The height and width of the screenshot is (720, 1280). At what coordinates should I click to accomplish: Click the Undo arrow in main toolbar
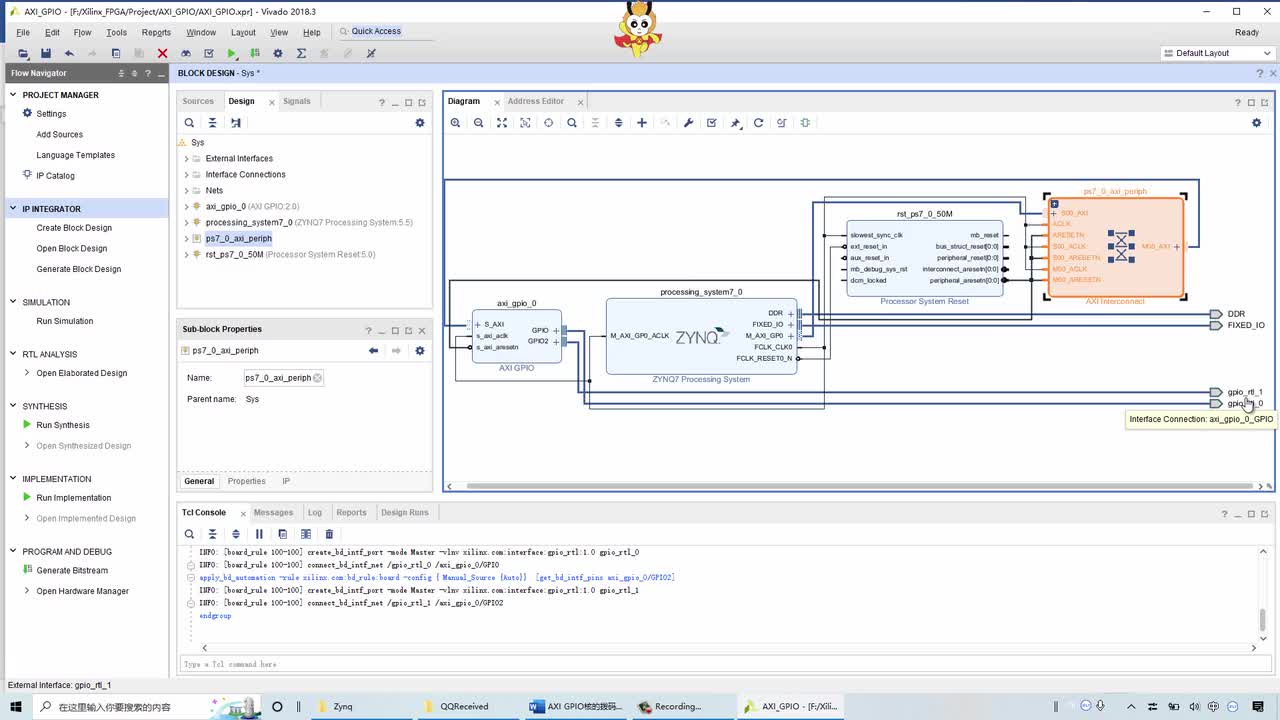pyautogui.click(x=69, y=53)
